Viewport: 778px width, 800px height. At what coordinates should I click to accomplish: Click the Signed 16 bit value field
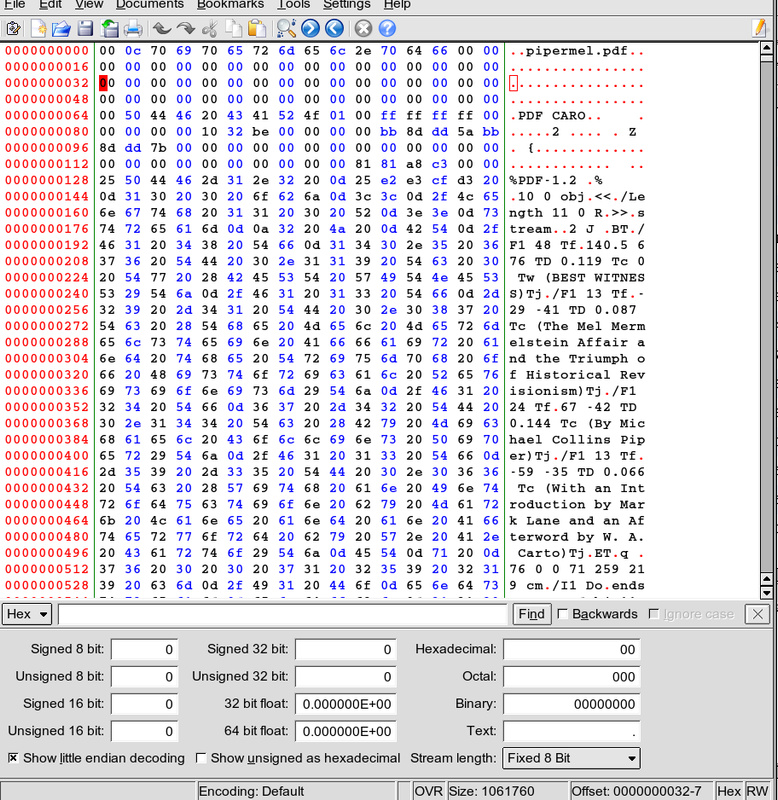[x=144, y=704]
